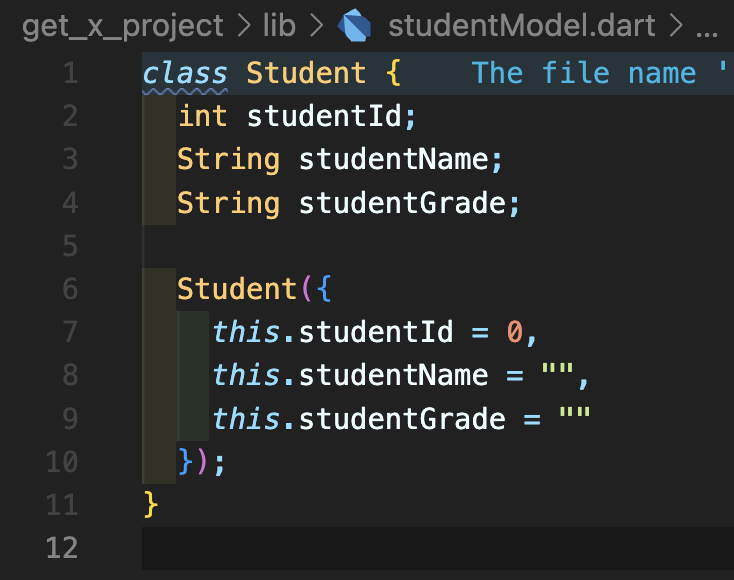This screenshot has width=734, height=580.
Task: Select the lib folder breadcrumb
Action: click(x=279, y=25)
